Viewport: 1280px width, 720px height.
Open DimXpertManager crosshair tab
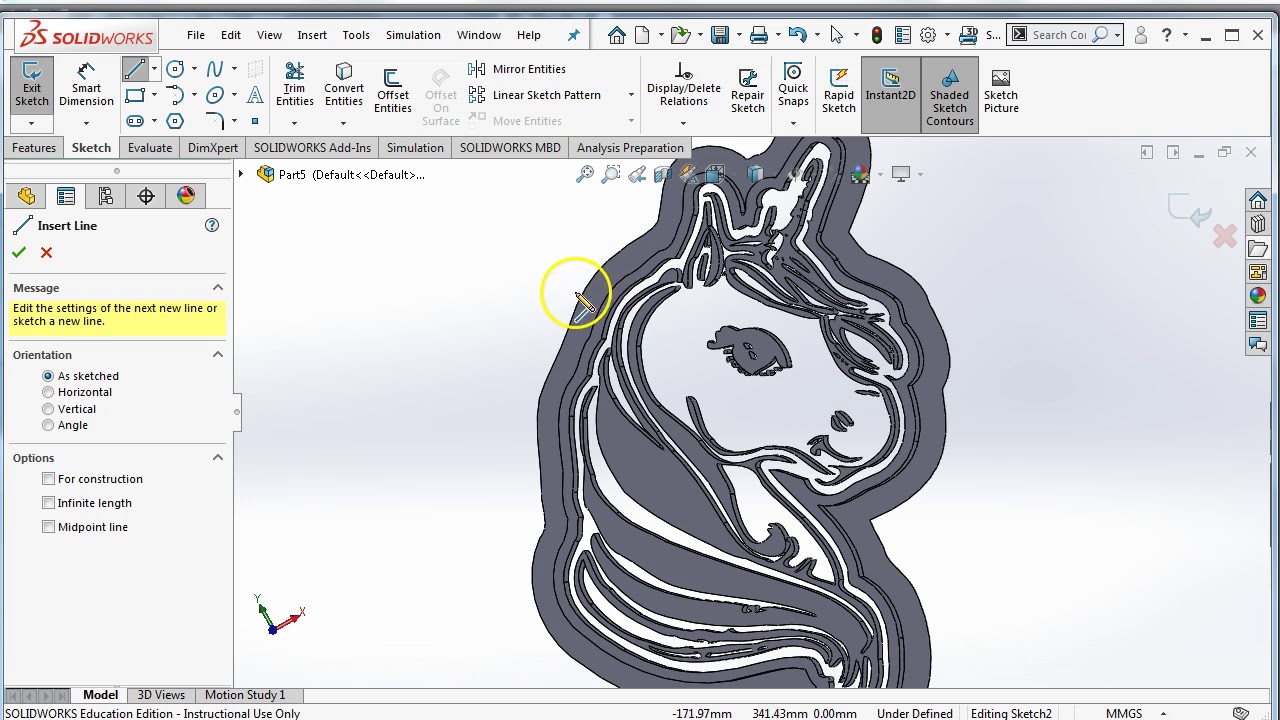click(x=146, y=196)
